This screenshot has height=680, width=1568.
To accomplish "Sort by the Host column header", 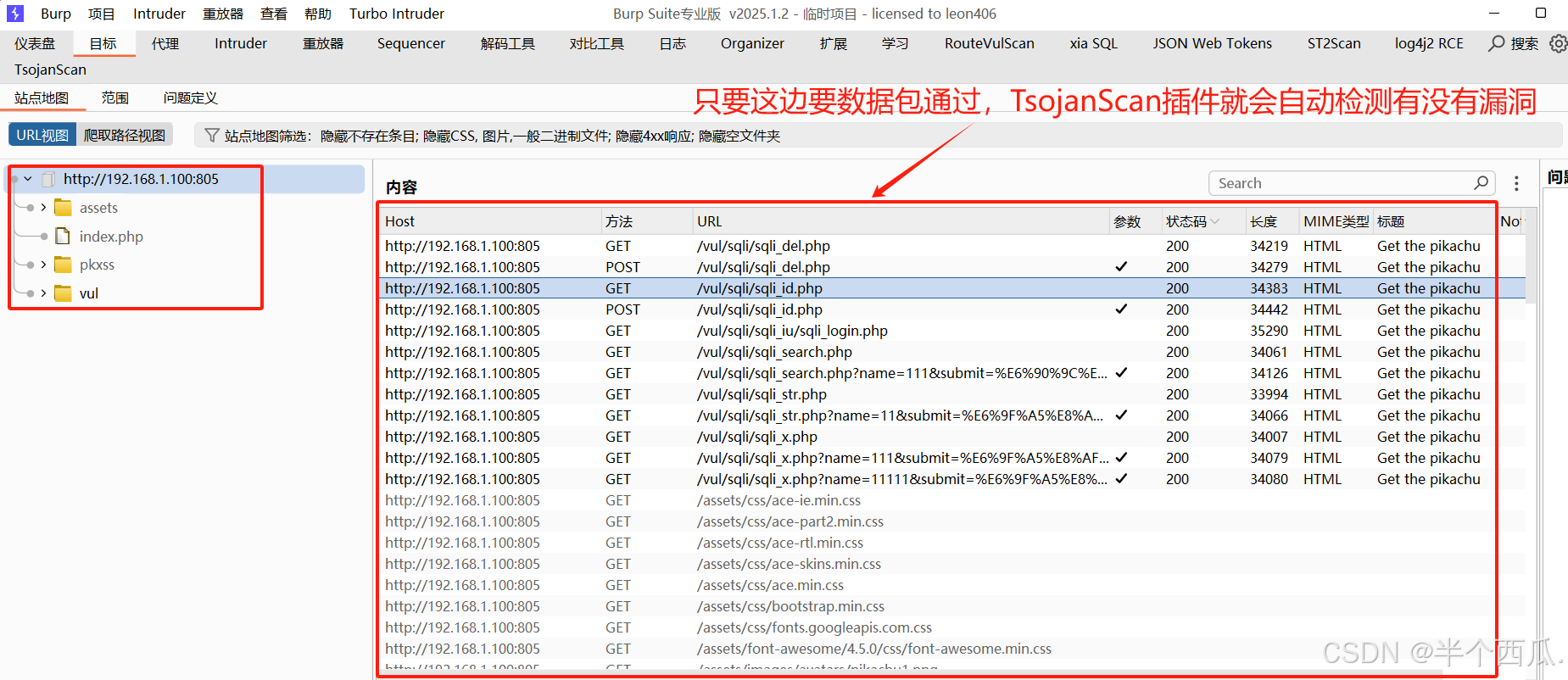I will (490, 221).
